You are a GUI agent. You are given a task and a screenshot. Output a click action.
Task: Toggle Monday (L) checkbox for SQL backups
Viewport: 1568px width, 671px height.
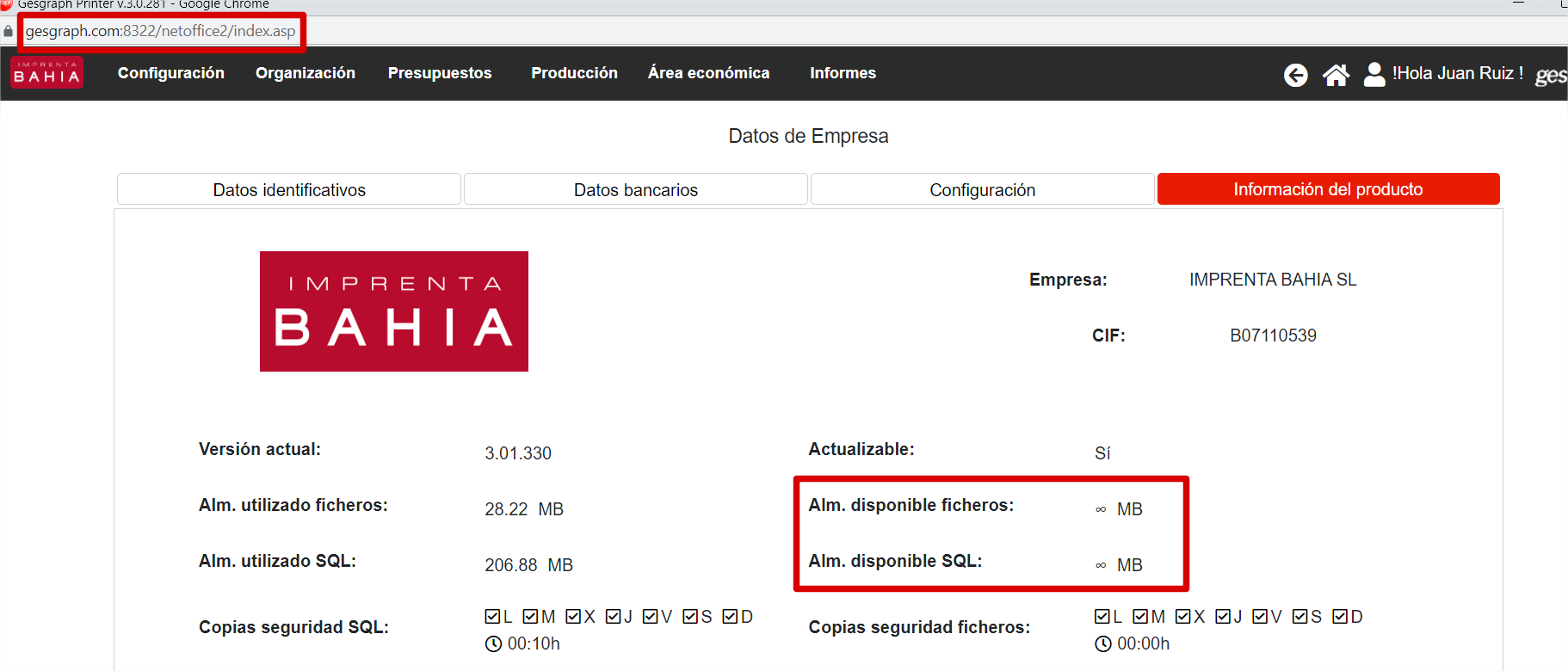(x=492, y=617)
